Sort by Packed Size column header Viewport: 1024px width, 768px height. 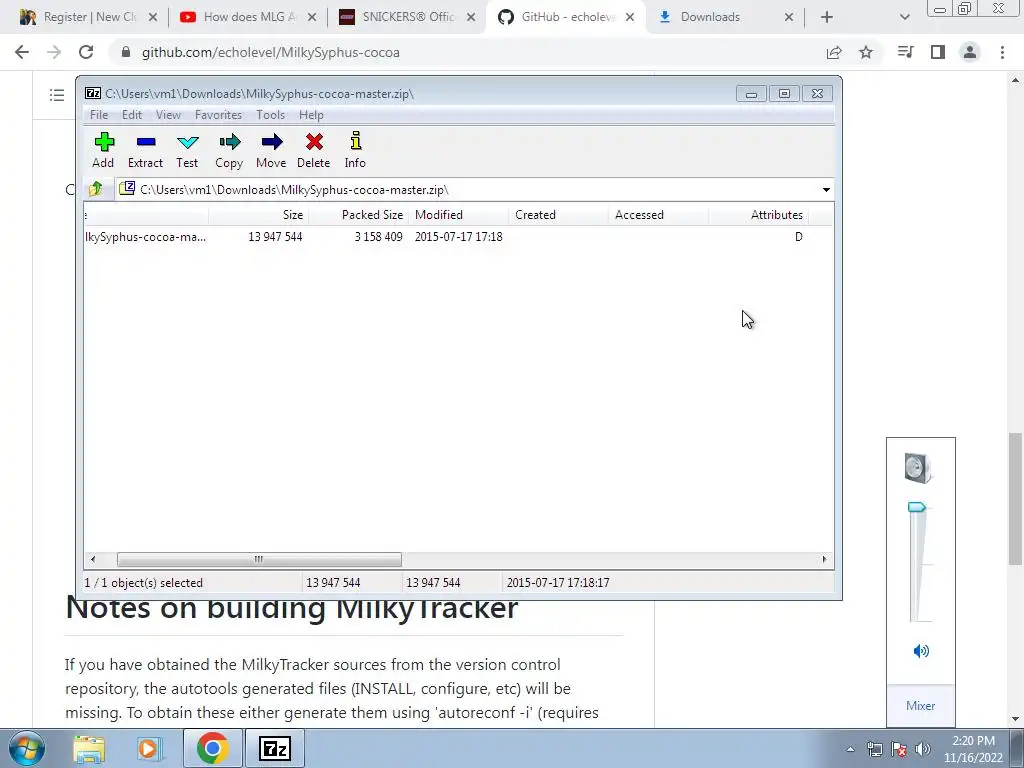point(359,215)
